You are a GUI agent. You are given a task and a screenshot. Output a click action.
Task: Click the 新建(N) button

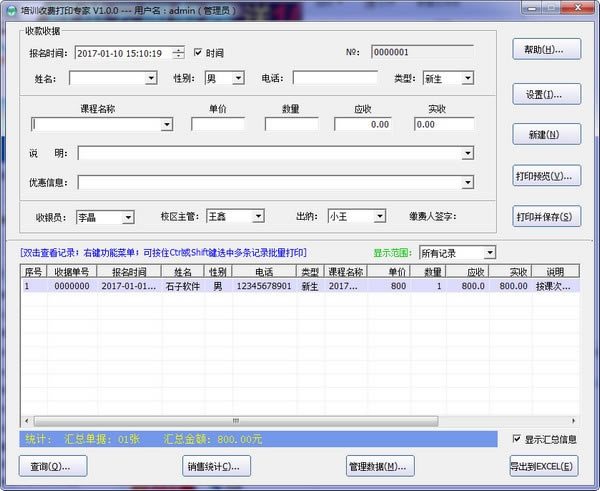pos(545,134)
